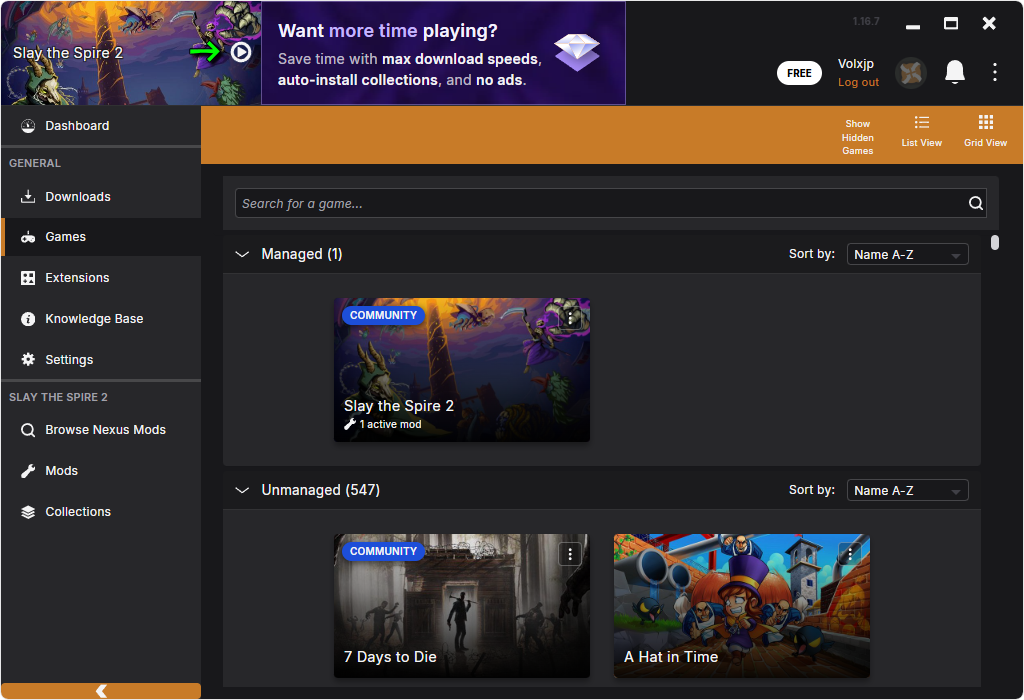Open the Slay the Spire 2 card options menu
The width and height of the screenshot is (1024, 700).
[570, 318]
